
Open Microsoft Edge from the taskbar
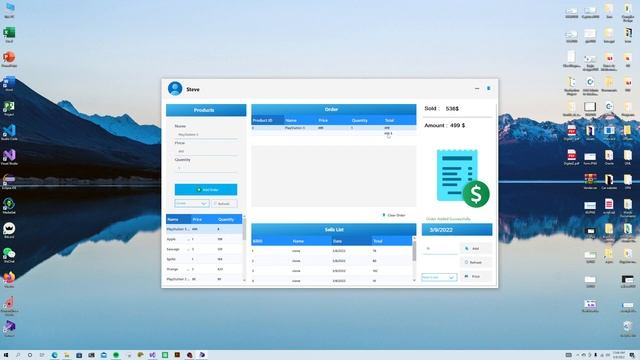(54, 355)
